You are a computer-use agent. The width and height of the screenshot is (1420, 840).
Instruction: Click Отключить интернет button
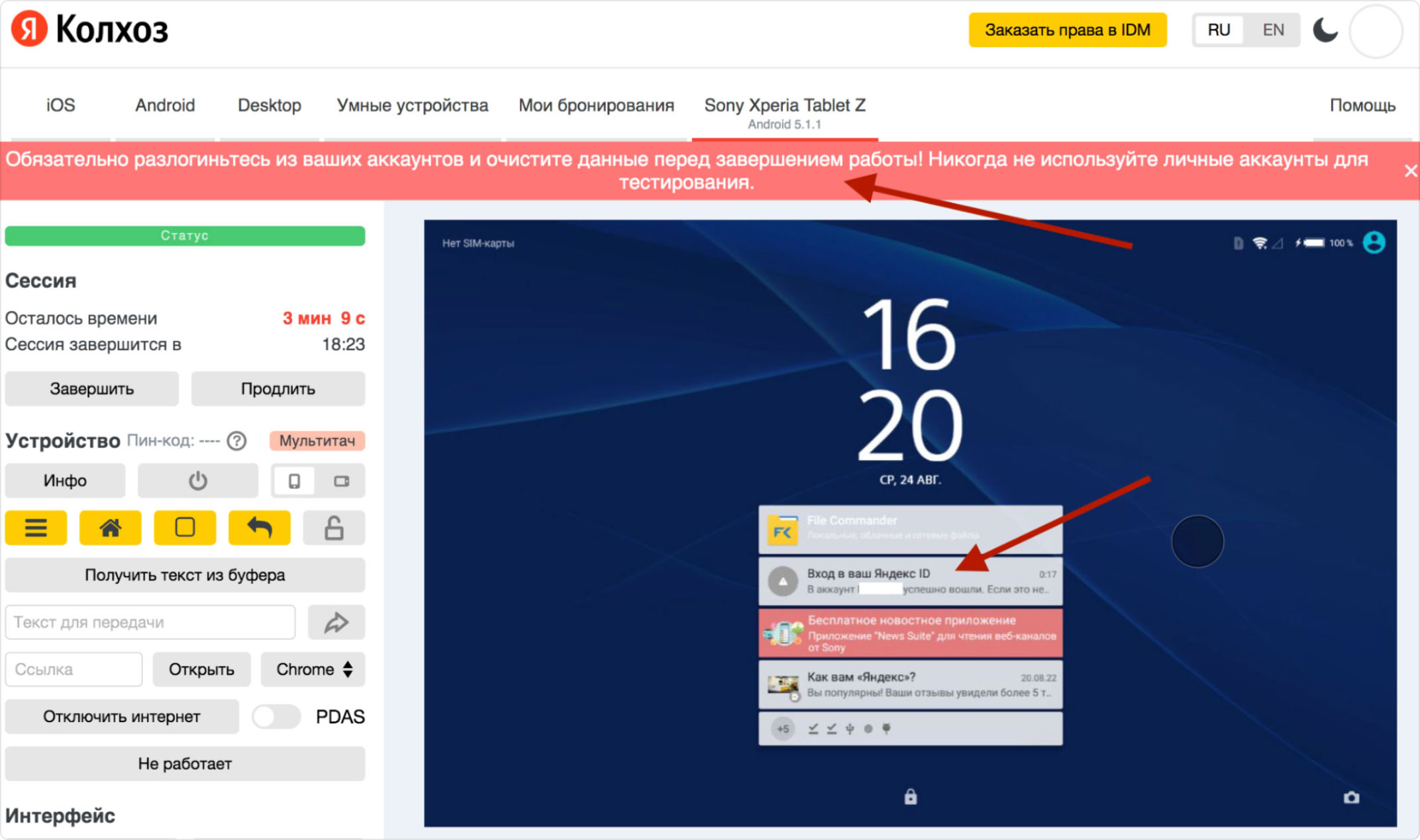pyautogui.click(x=122, y=717)
